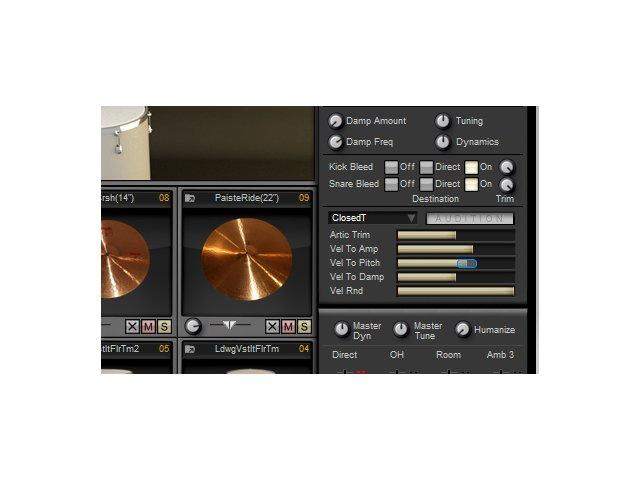Screen dimensions: 640x480
Task: Solo the PaisteRide slot
Action: click(x=304, y=327)
